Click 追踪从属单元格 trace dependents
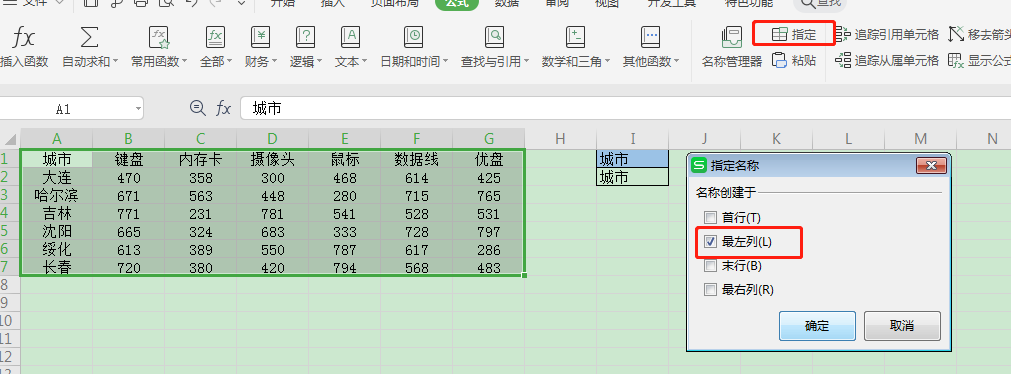The width and height of the screenshot is (1011, 374). [x=887, y=61]
